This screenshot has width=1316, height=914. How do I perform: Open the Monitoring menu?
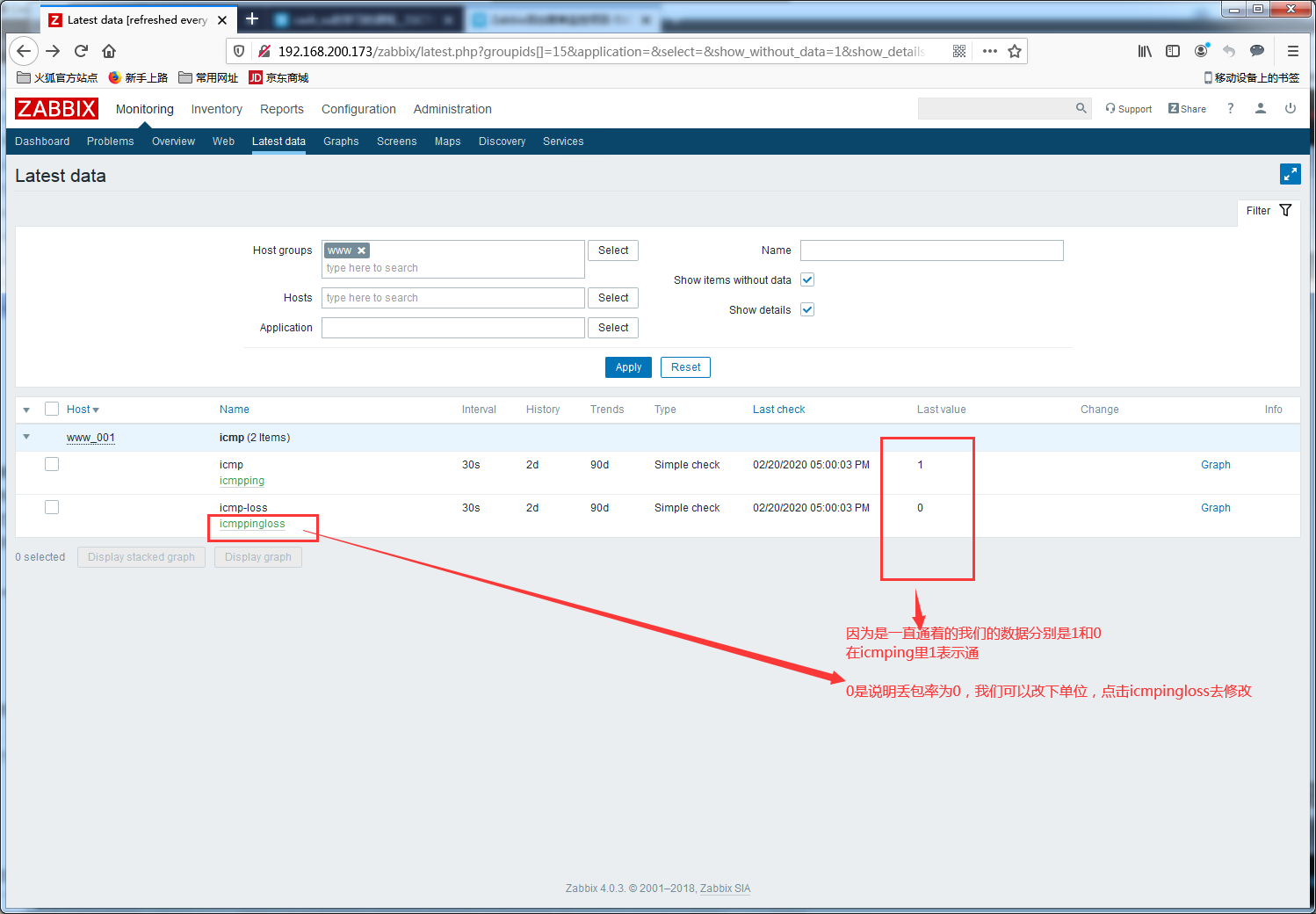[145, 109]
